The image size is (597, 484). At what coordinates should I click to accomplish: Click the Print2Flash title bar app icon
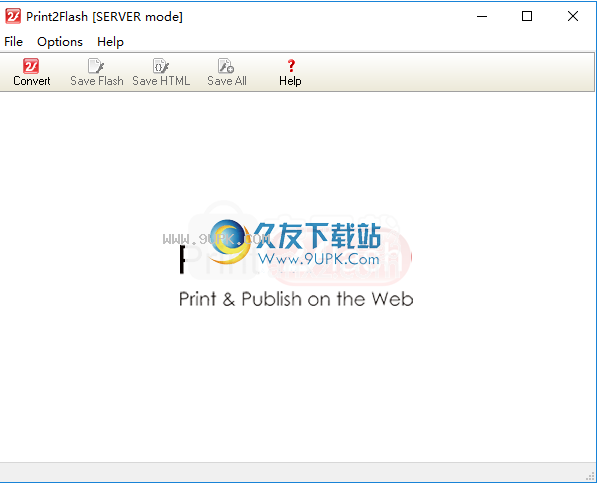[13, 16]
